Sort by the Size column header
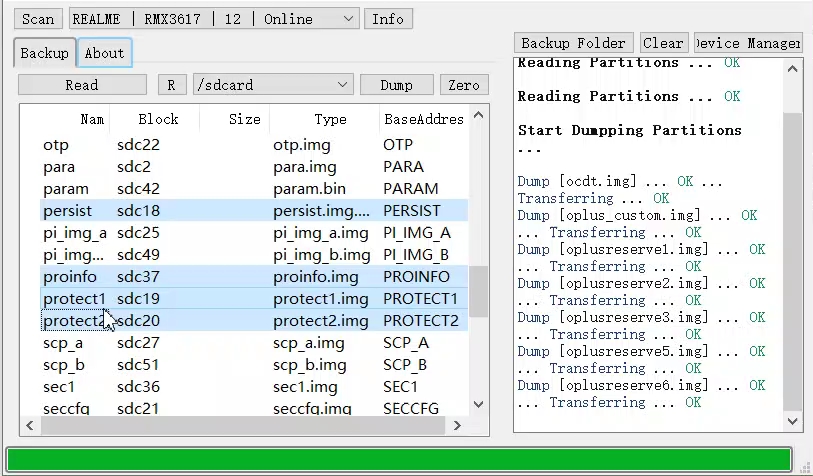 pyautogui.click(x=245, y=119)
